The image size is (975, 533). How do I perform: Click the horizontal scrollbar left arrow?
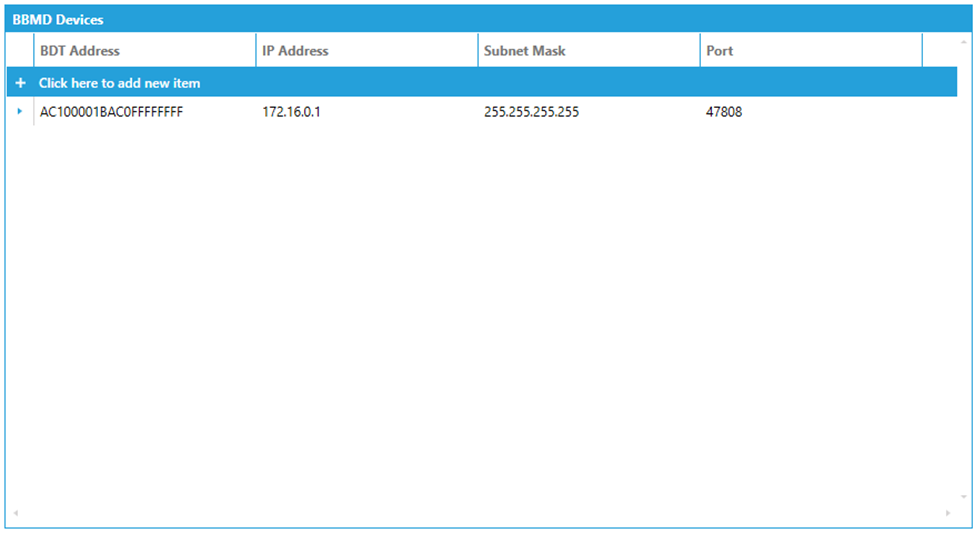(14, 513)
